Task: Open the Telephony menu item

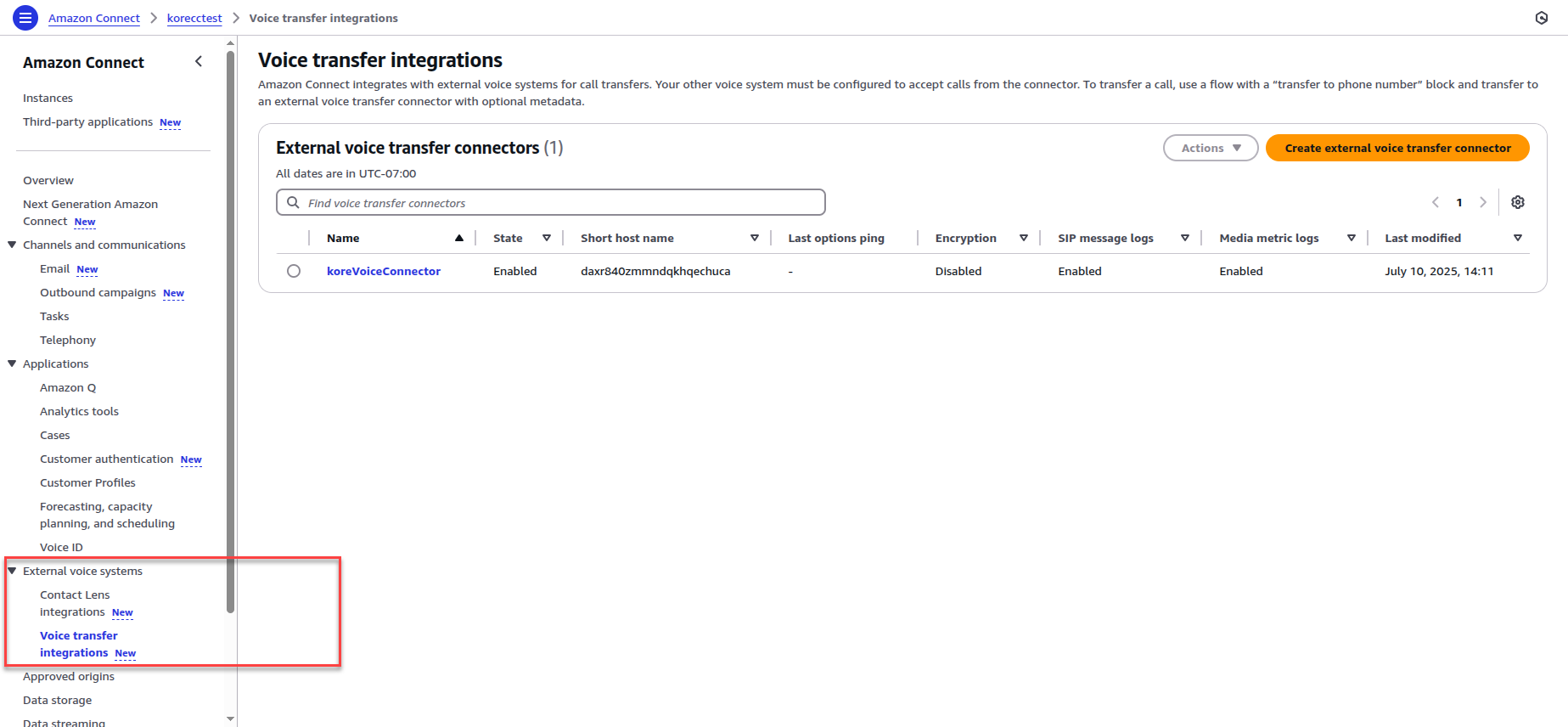Action: pos(68,340)
